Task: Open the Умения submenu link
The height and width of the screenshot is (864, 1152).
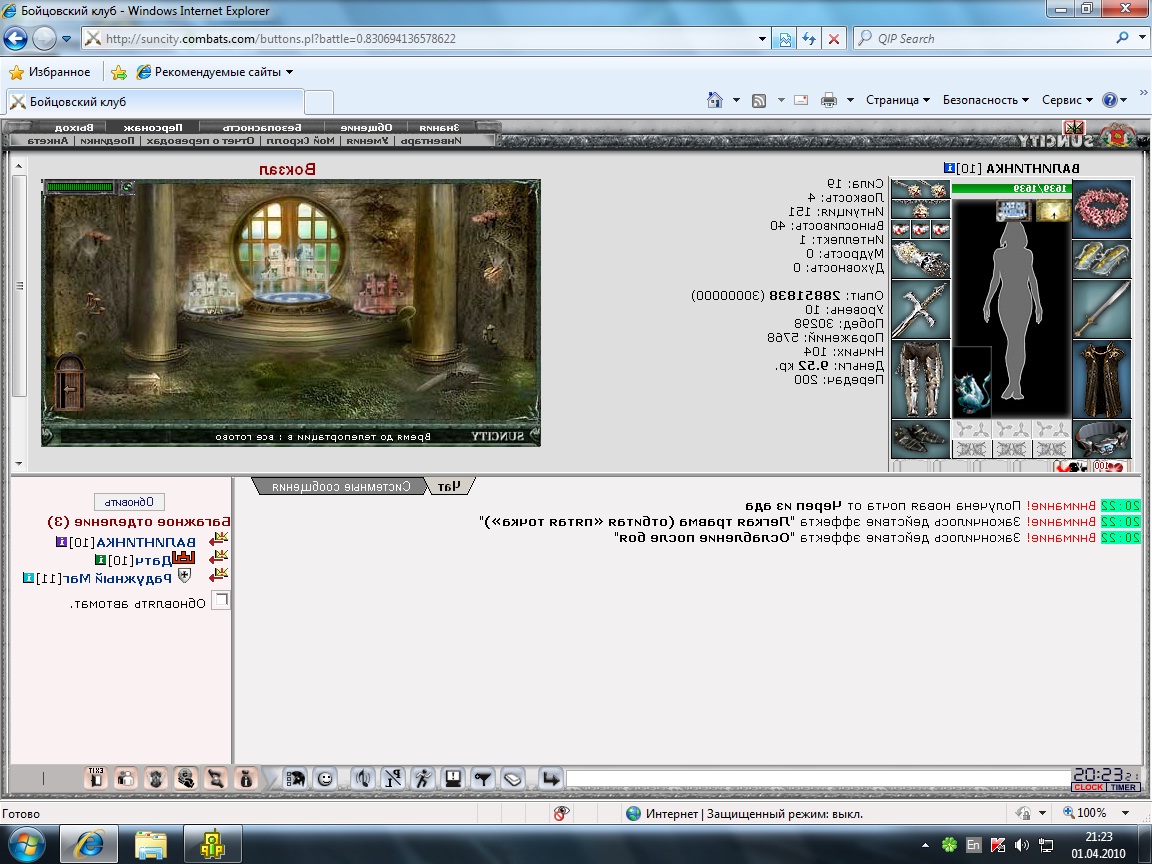Action: (x=367, y=140)
